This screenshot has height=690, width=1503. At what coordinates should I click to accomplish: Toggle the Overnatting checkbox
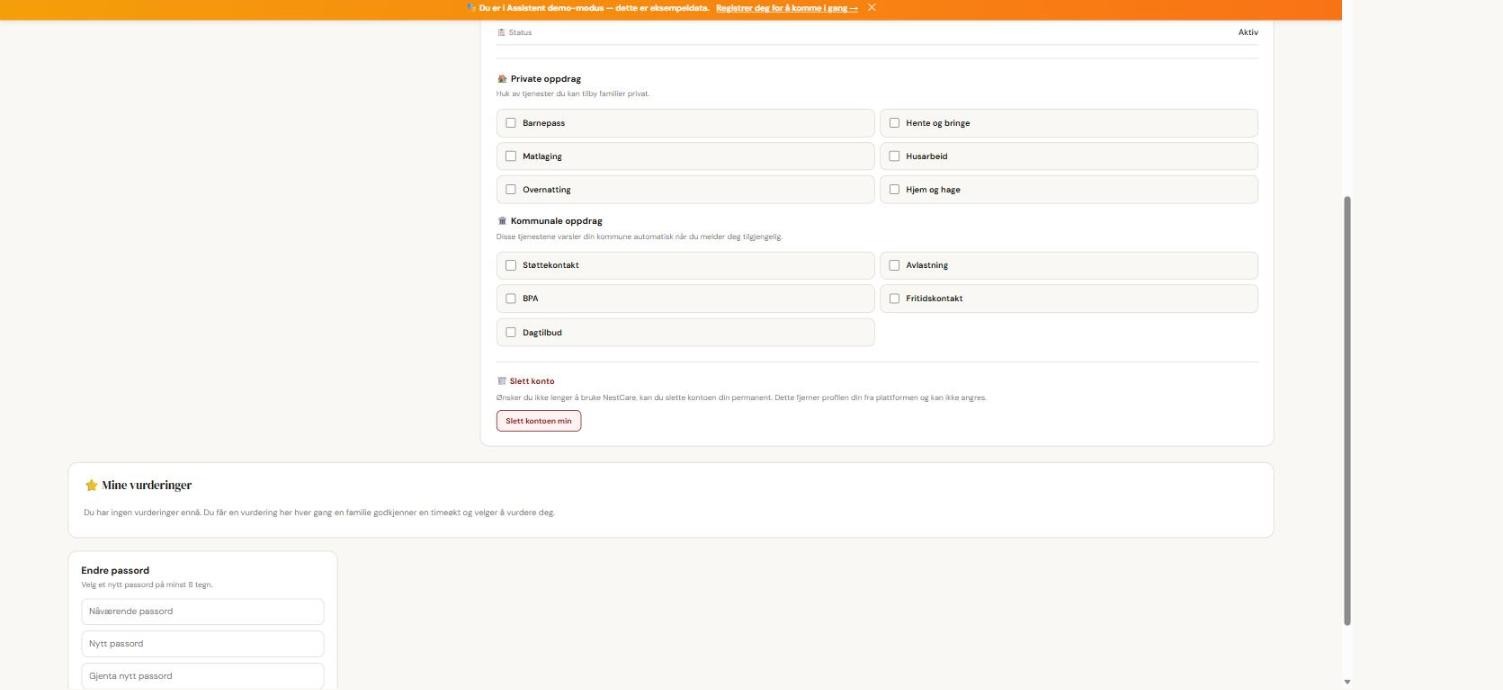click(511, 189)
